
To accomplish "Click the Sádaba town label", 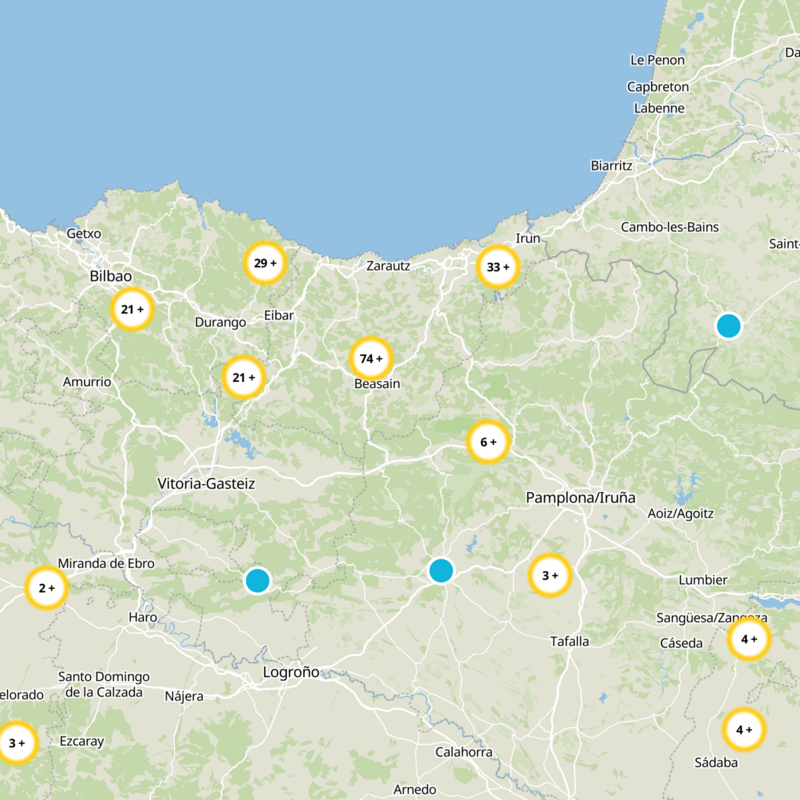I will click(716, 763).
